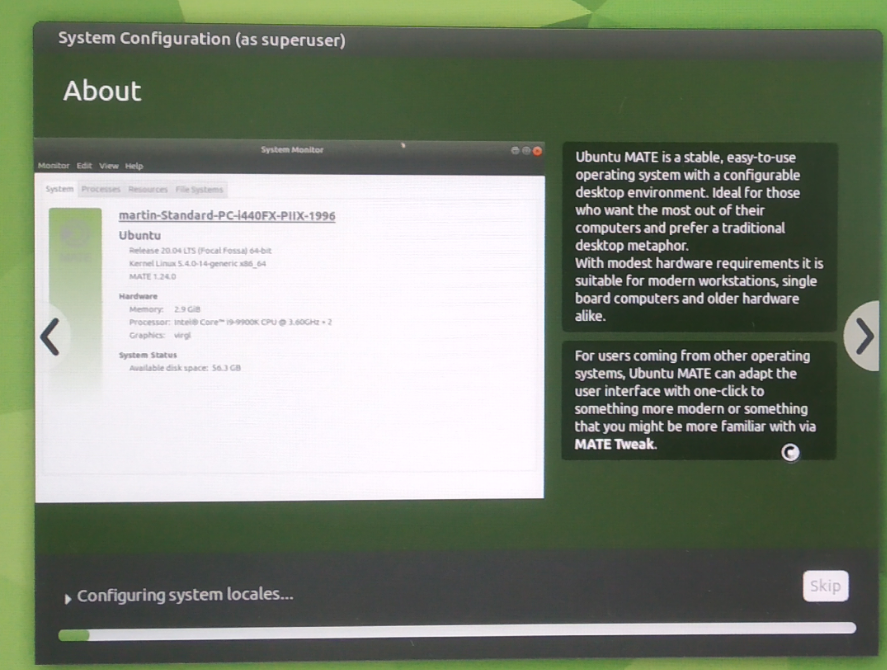This screenshot has width=887, height=670.
Task: Click the System Monitor screenshot preview
Action: tap(290, 320)
